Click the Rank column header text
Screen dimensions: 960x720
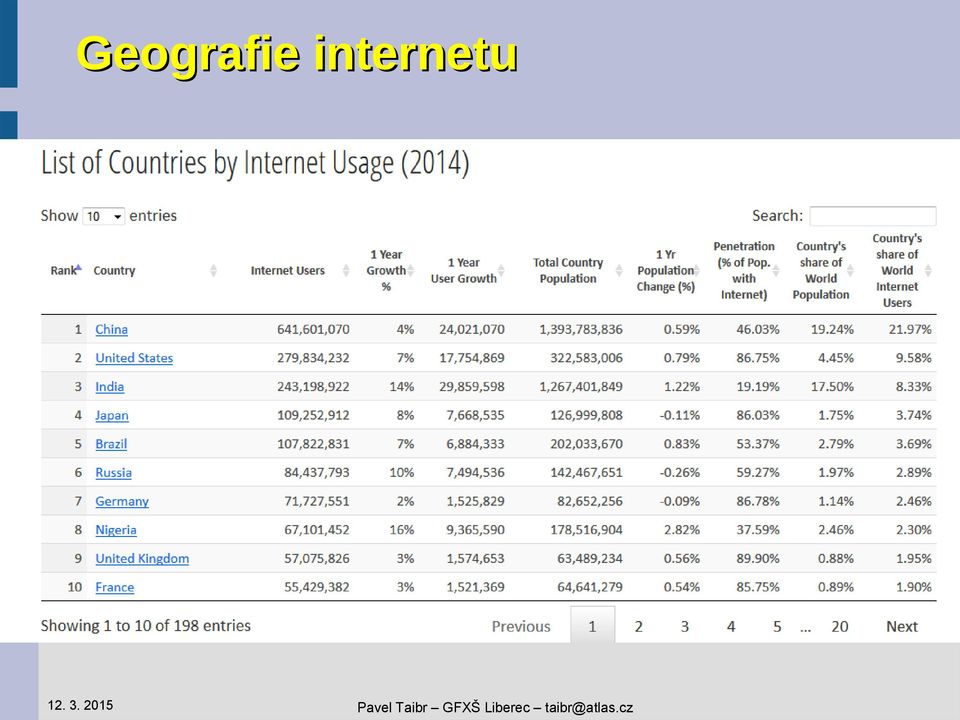[62, 271]
